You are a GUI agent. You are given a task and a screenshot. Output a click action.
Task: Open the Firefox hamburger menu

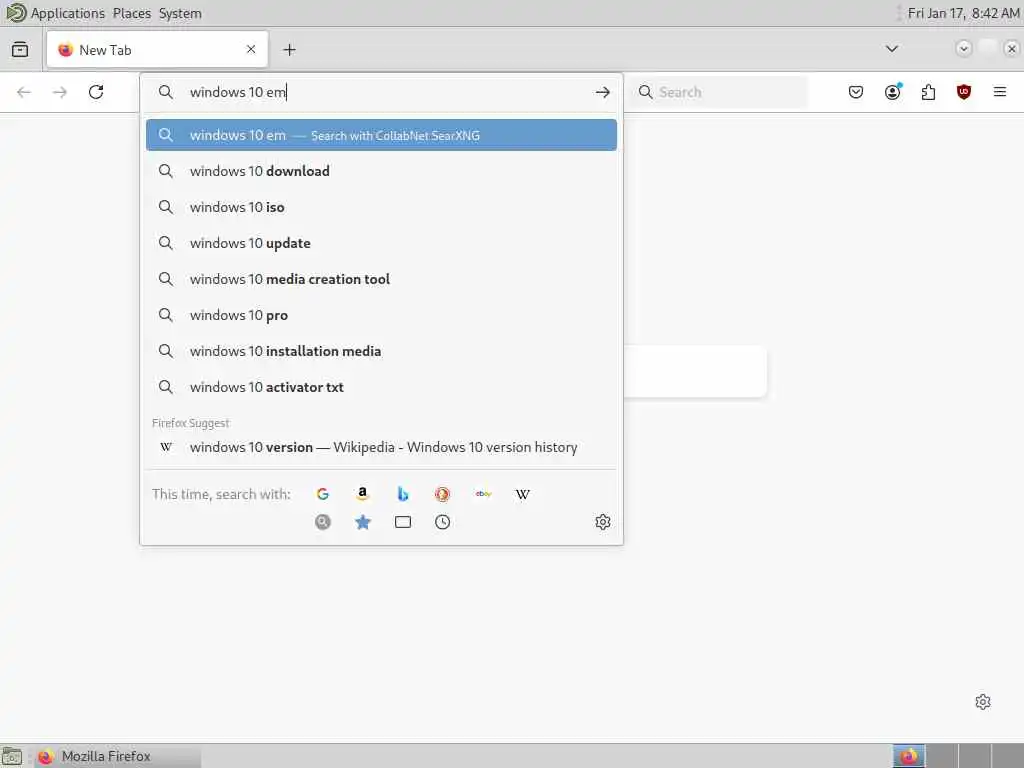(1000, 92)
